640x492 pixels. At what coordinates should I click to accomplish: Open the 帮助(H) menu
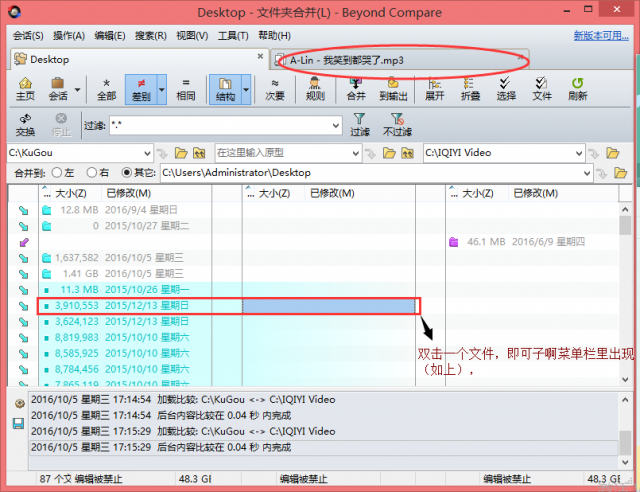pos(274,36)
